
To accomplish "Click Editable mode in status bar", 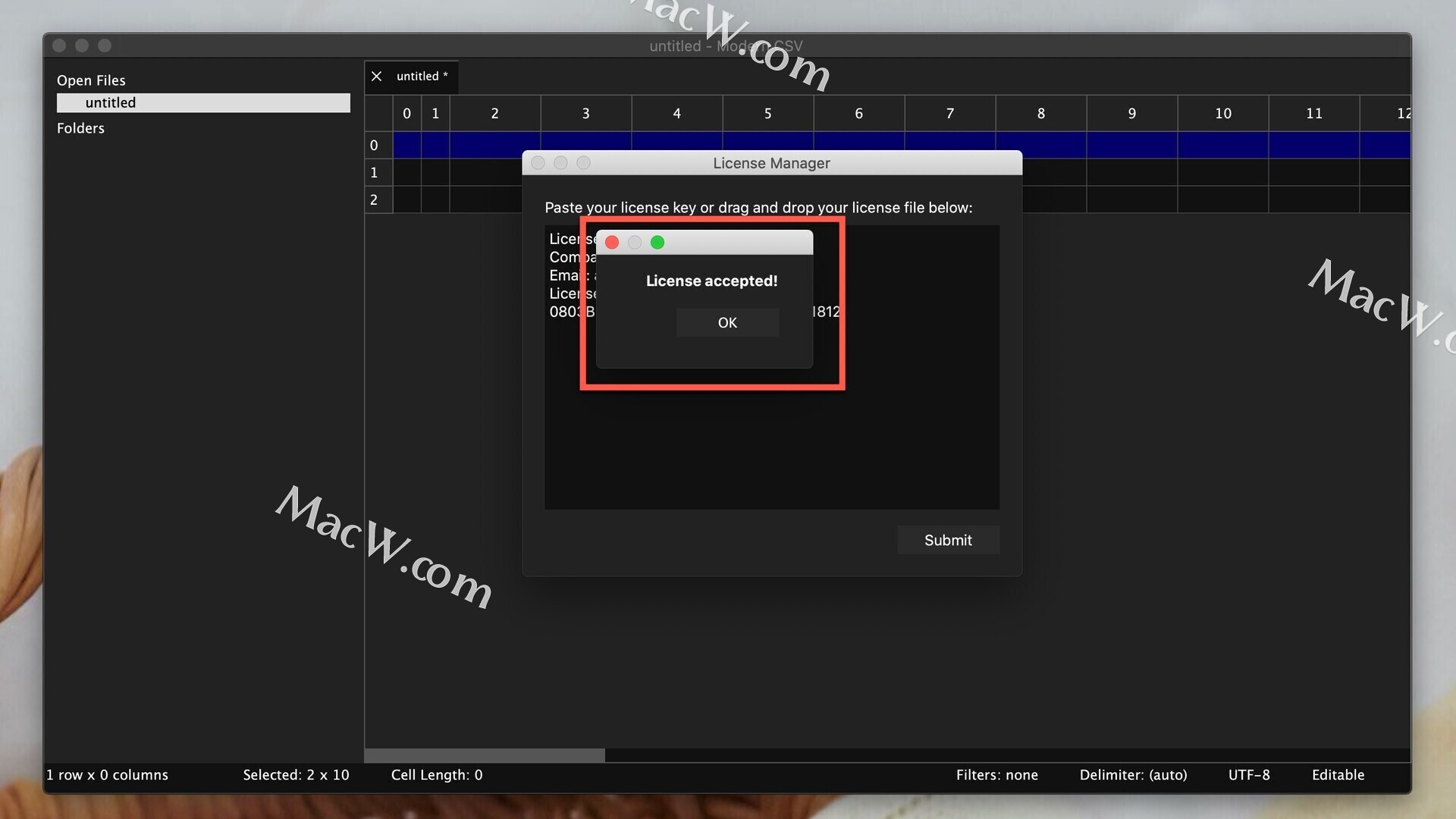I will coord(1338,775).
